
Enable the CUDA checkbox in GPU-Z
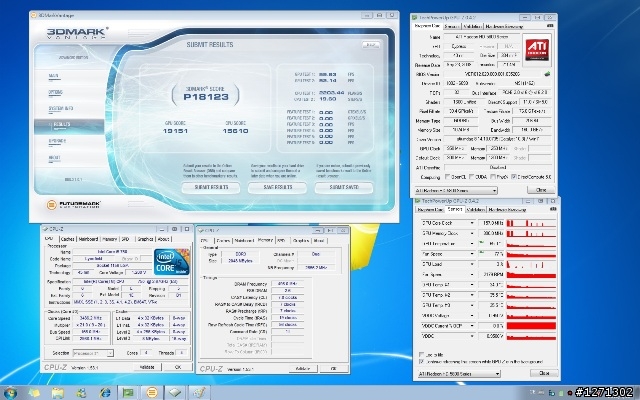point(472,177)
